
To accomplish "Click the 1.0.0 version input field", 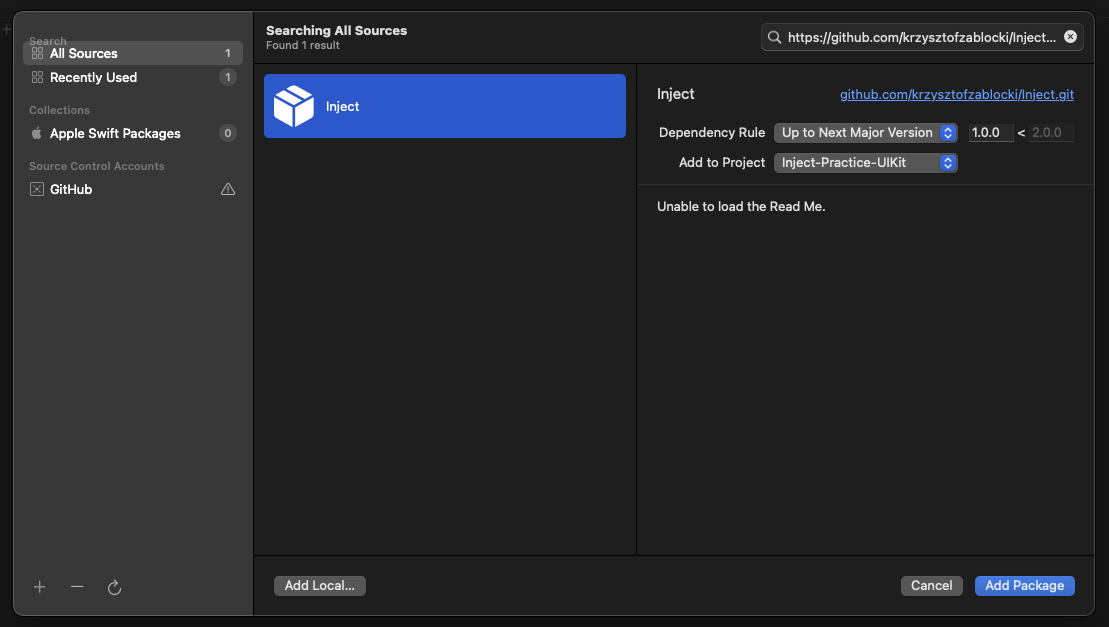I will (990, 132).
